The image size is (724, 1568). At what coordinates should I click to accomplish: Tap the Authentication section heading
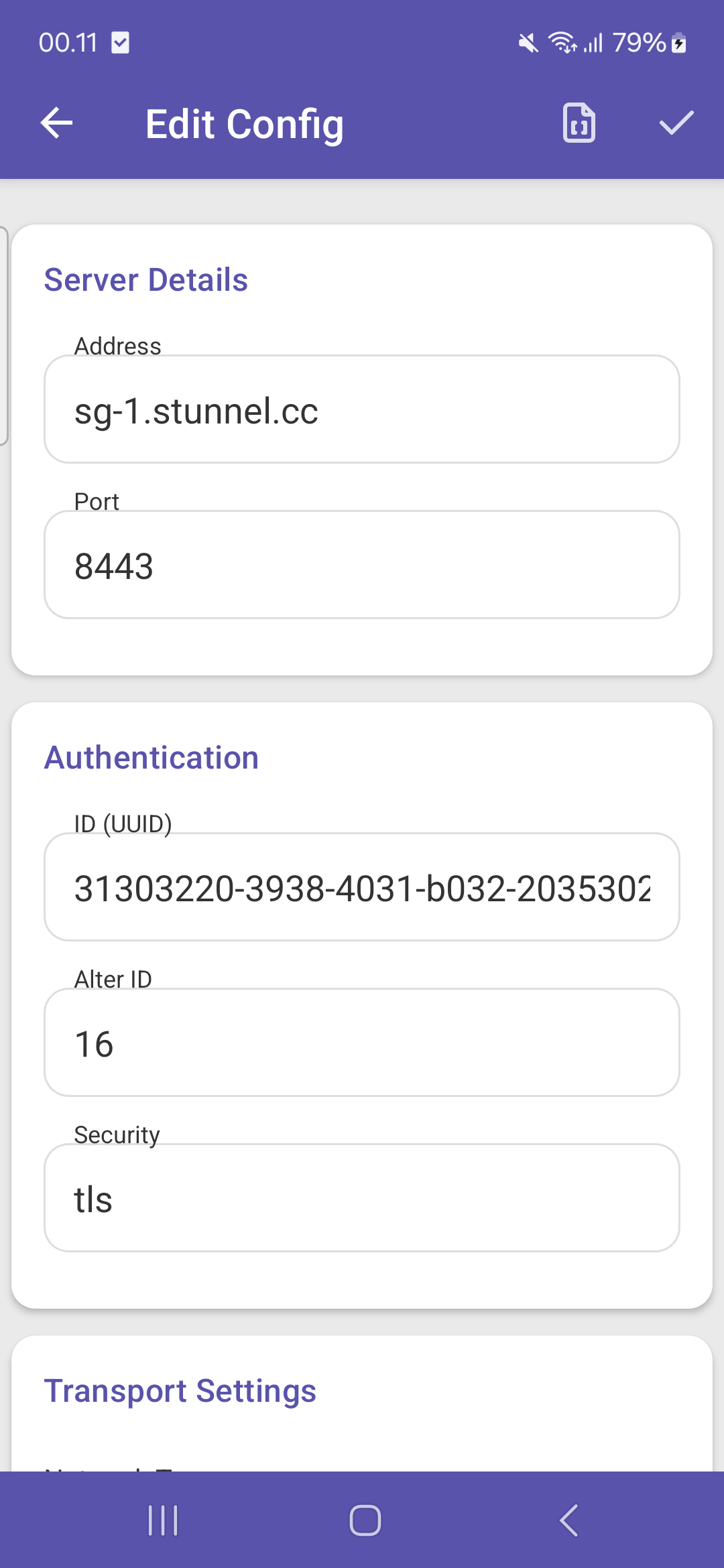pyautogui.click(x=152, y=758)
